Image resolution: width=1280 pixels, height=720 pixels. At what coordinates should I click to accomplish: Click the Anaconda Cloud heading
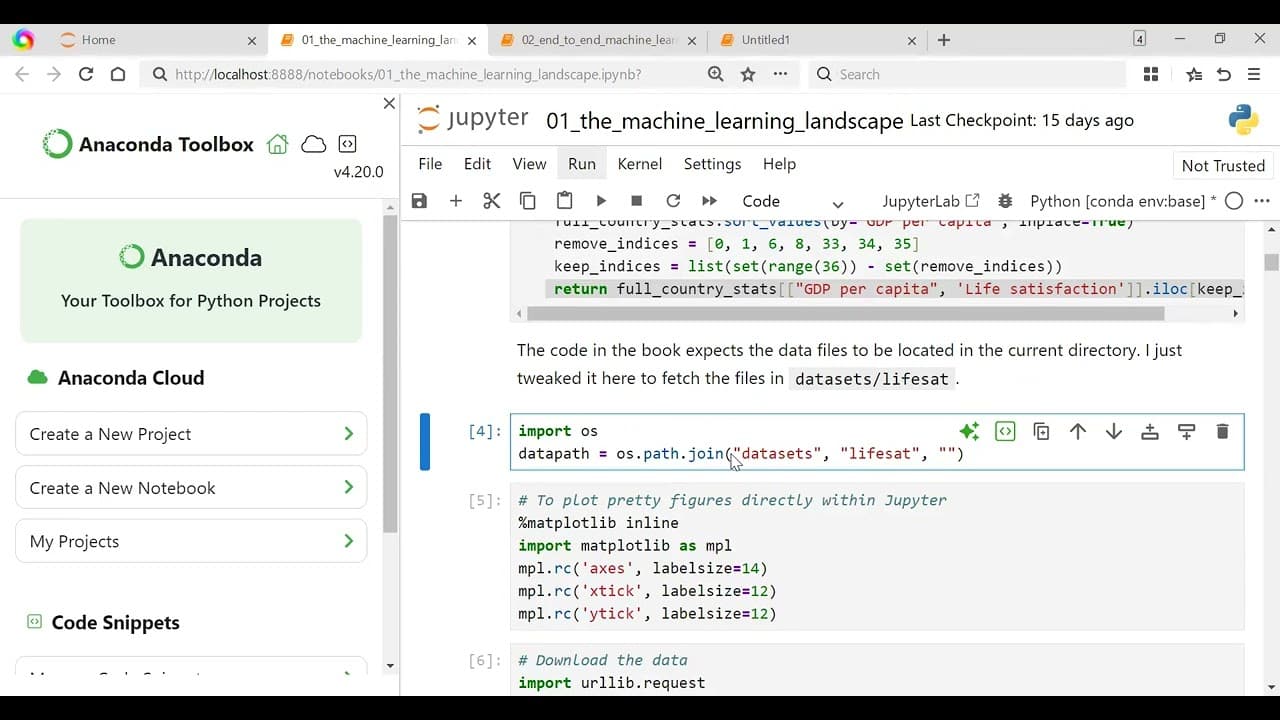[x=131, y=378]
